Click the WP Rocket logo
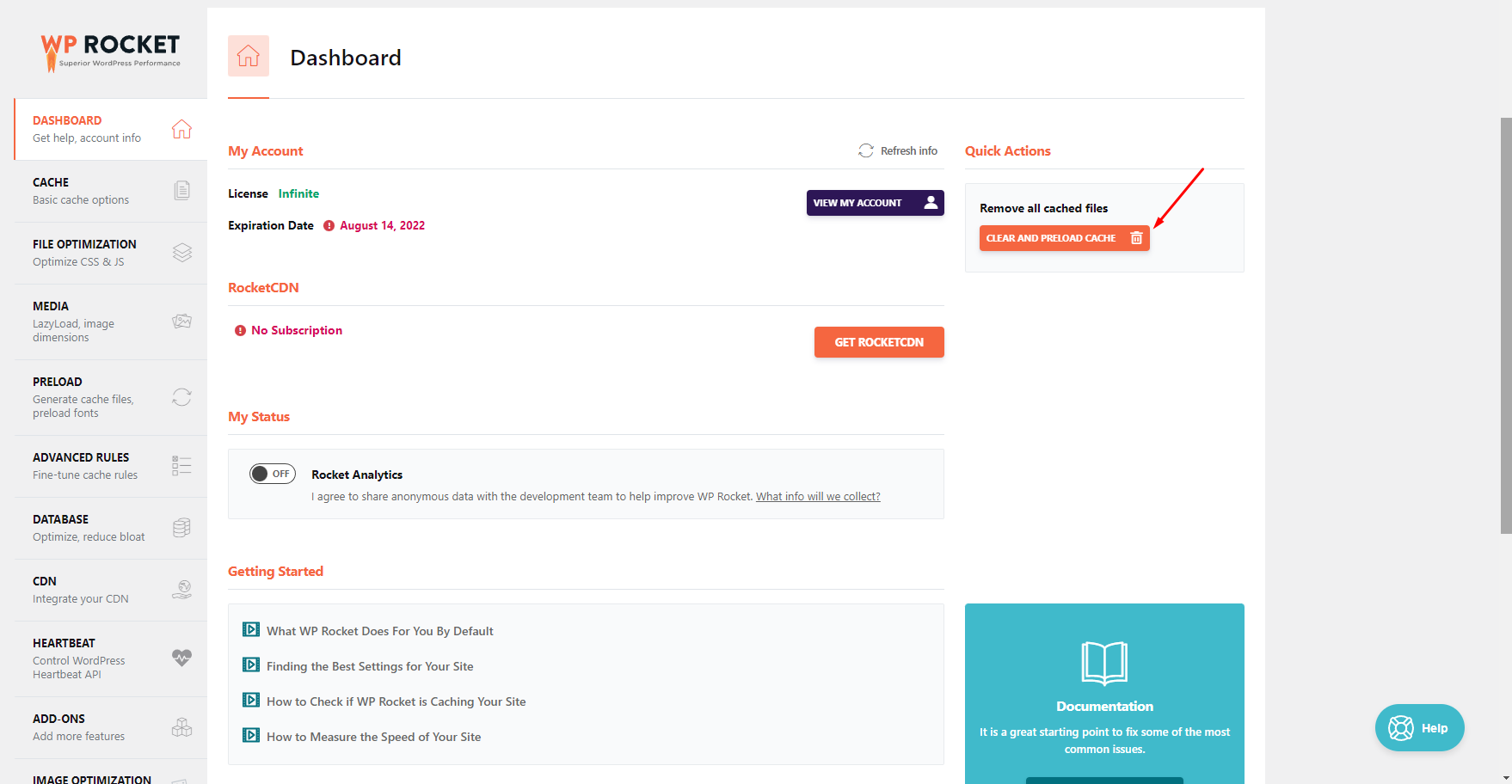The image size is (1512, 784). click(110, 52)
